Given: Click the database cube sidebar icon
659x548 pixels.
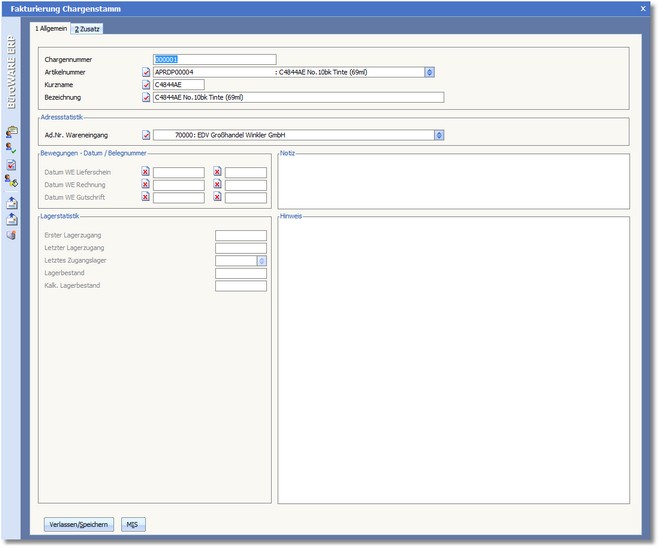Looking at the screenshot, I should tap(11, 235).
